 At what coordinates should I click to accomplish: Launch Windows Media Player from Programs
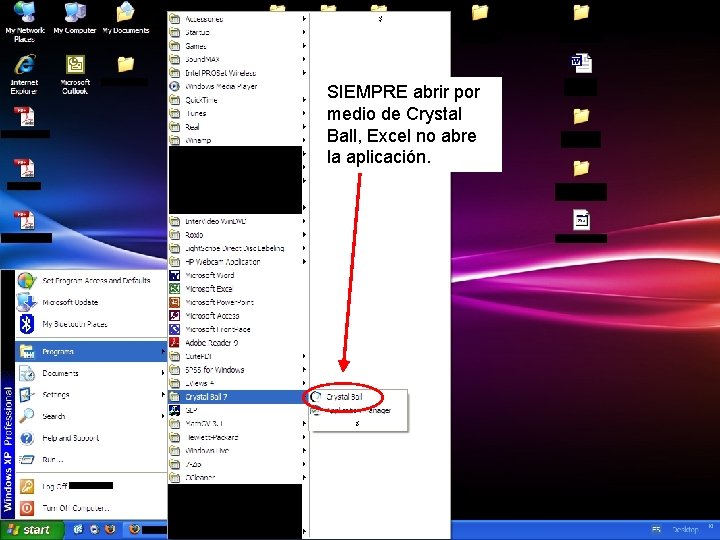point(238,86)
